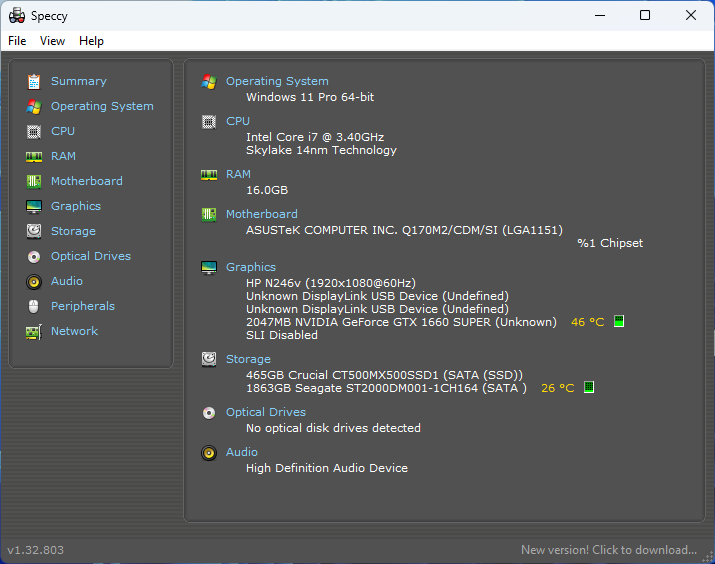
Task: Go to the CPU section in sidebar
Action: 63,131
